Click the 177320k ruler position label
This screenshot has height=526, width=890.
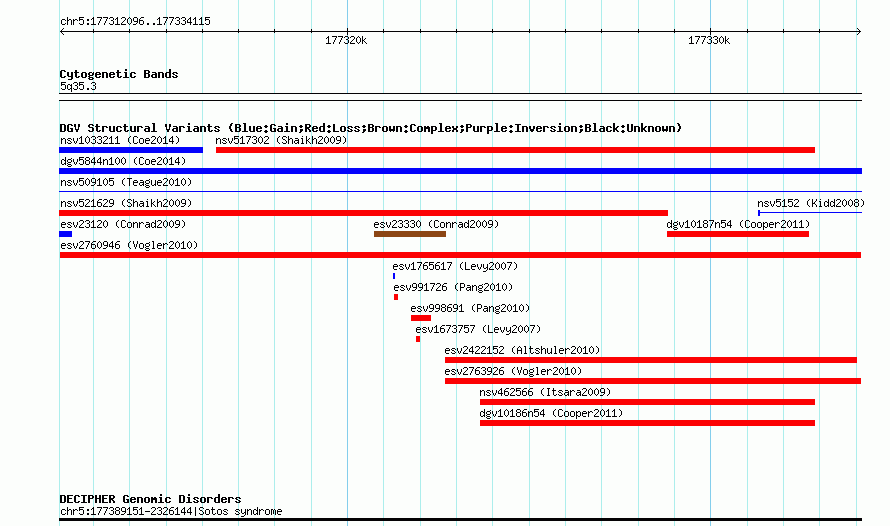click(346, 41)
